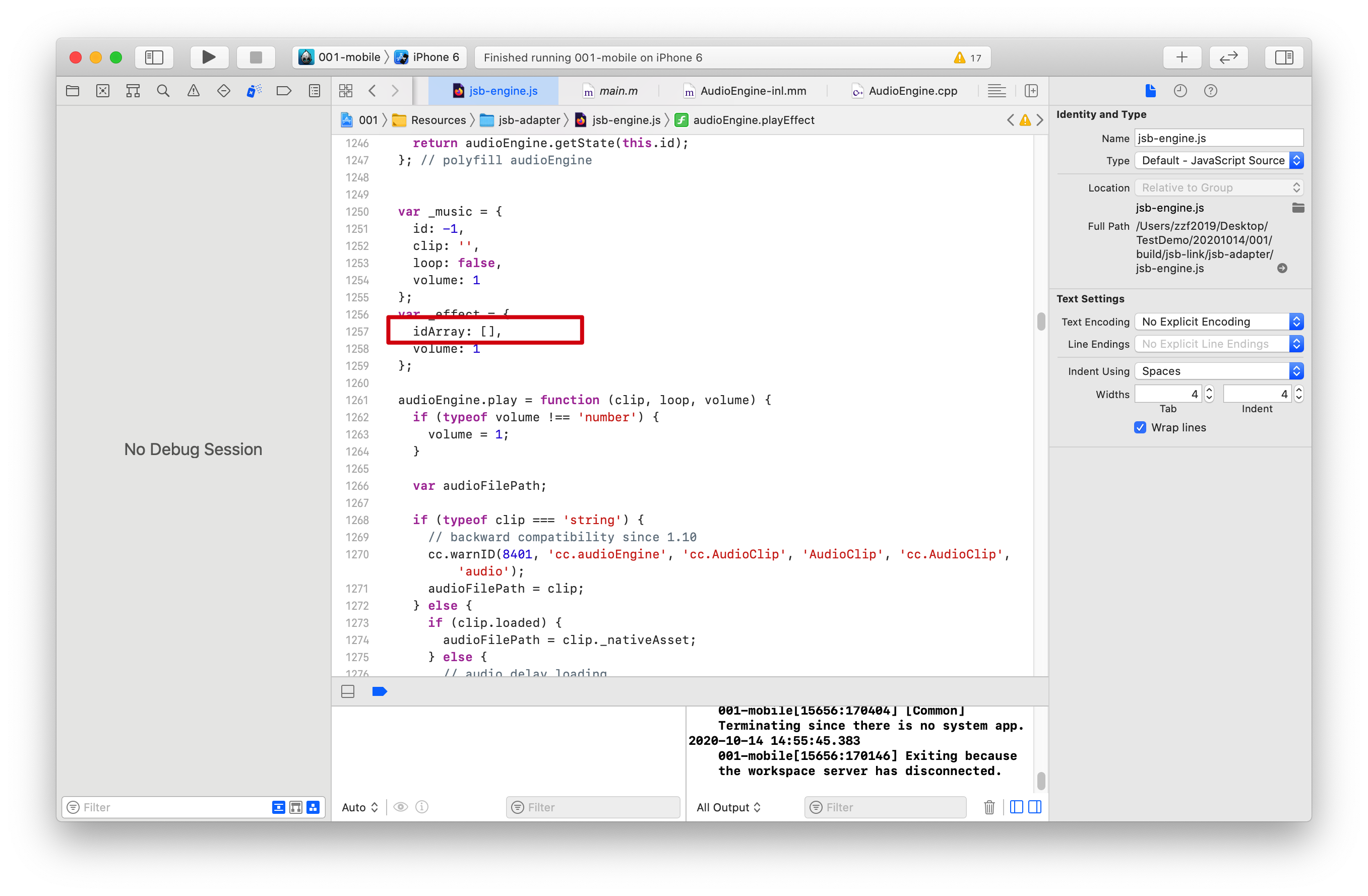Click the 17 warnings indicator
Viewport: 1368px width, 896px height.
coord(967,57)
